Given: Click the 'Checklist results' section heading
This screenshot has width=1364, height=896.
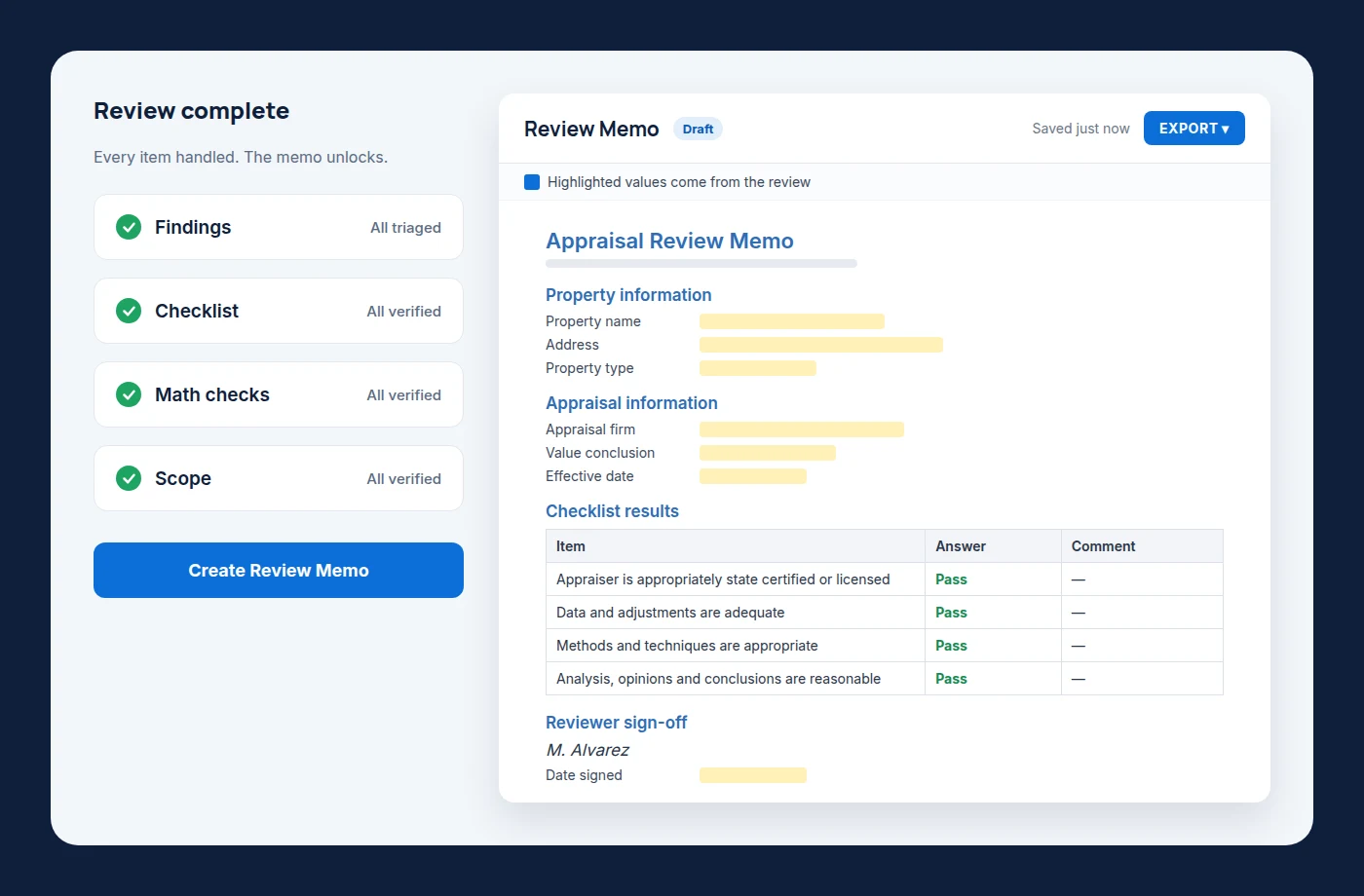Looking at the screenshot, I should pyautogui.click(x=612, y=511).
